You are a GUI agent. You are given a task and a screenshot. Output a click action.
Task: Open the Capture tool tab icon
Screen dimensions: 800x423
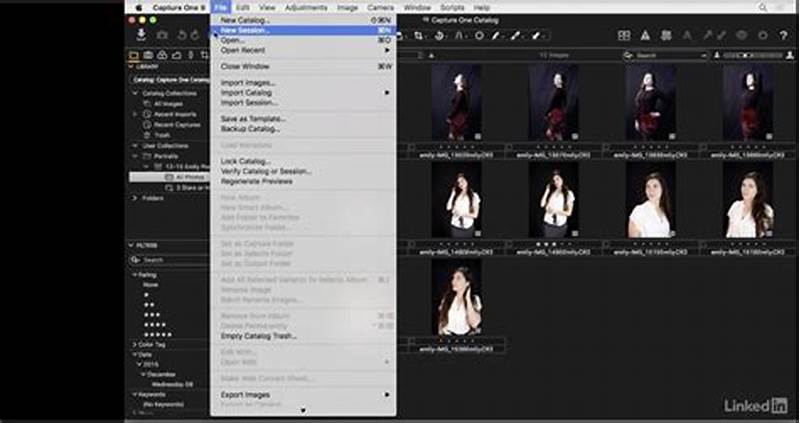(148, 55)
